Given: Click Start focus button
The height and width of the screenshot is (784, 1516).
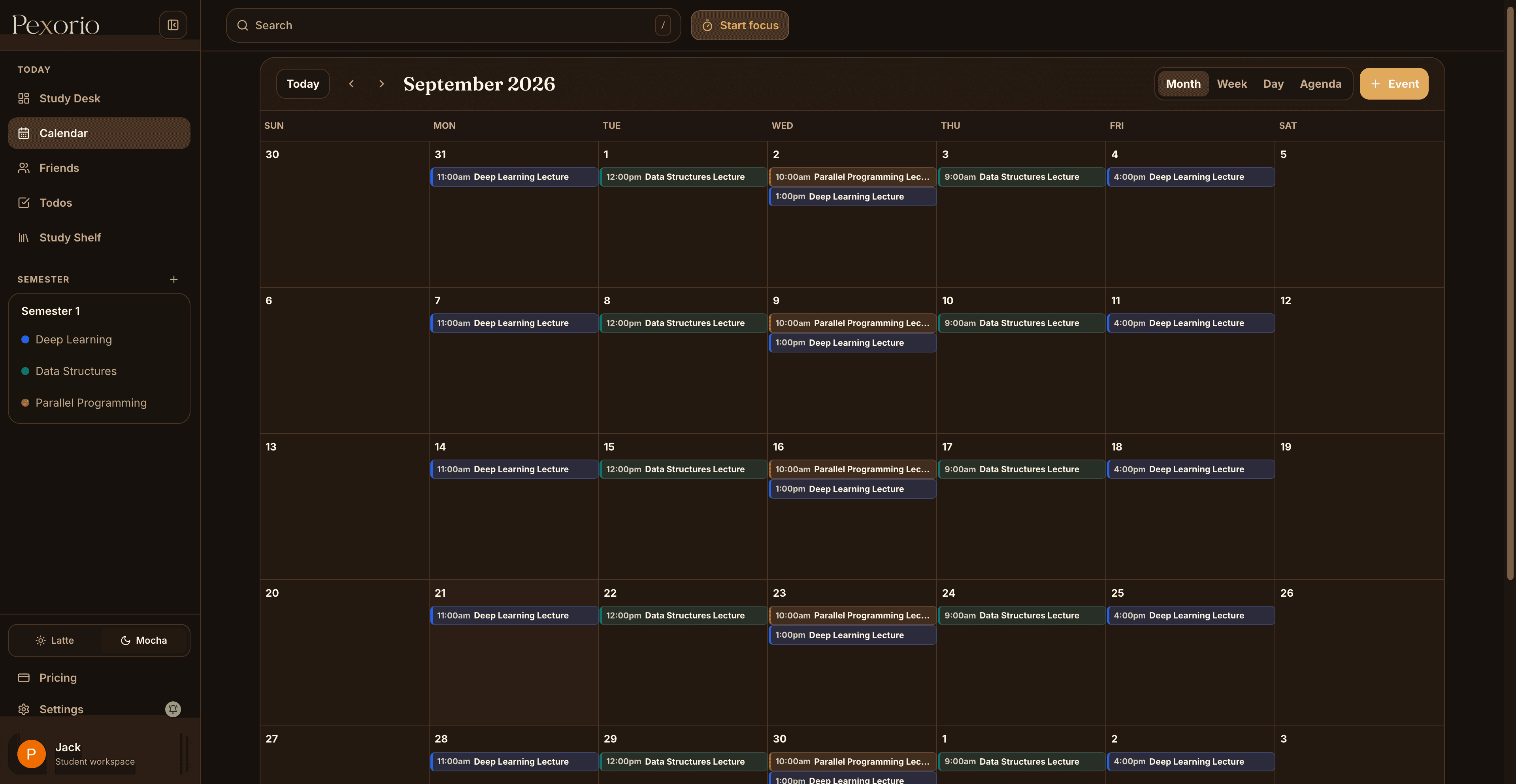Looking at the screenshot, I should point(739,25).
